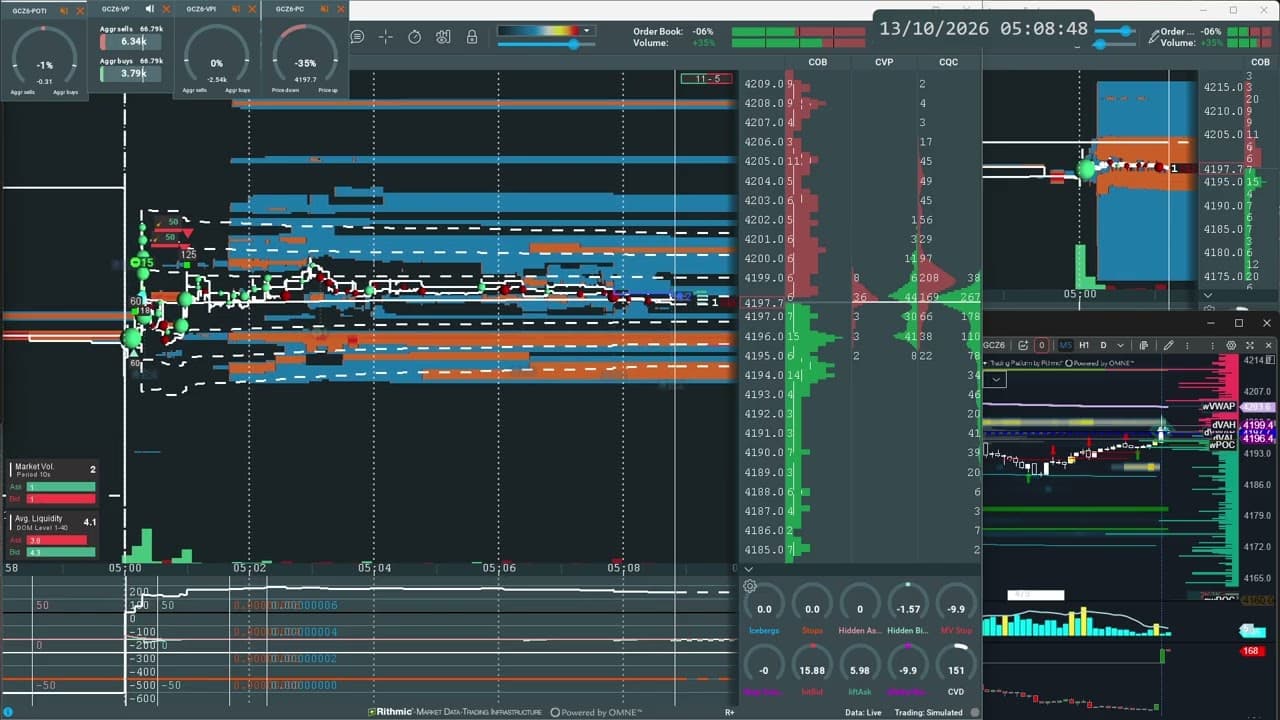Mute sound on the GCZ6-VPI widget

(238, 10)
